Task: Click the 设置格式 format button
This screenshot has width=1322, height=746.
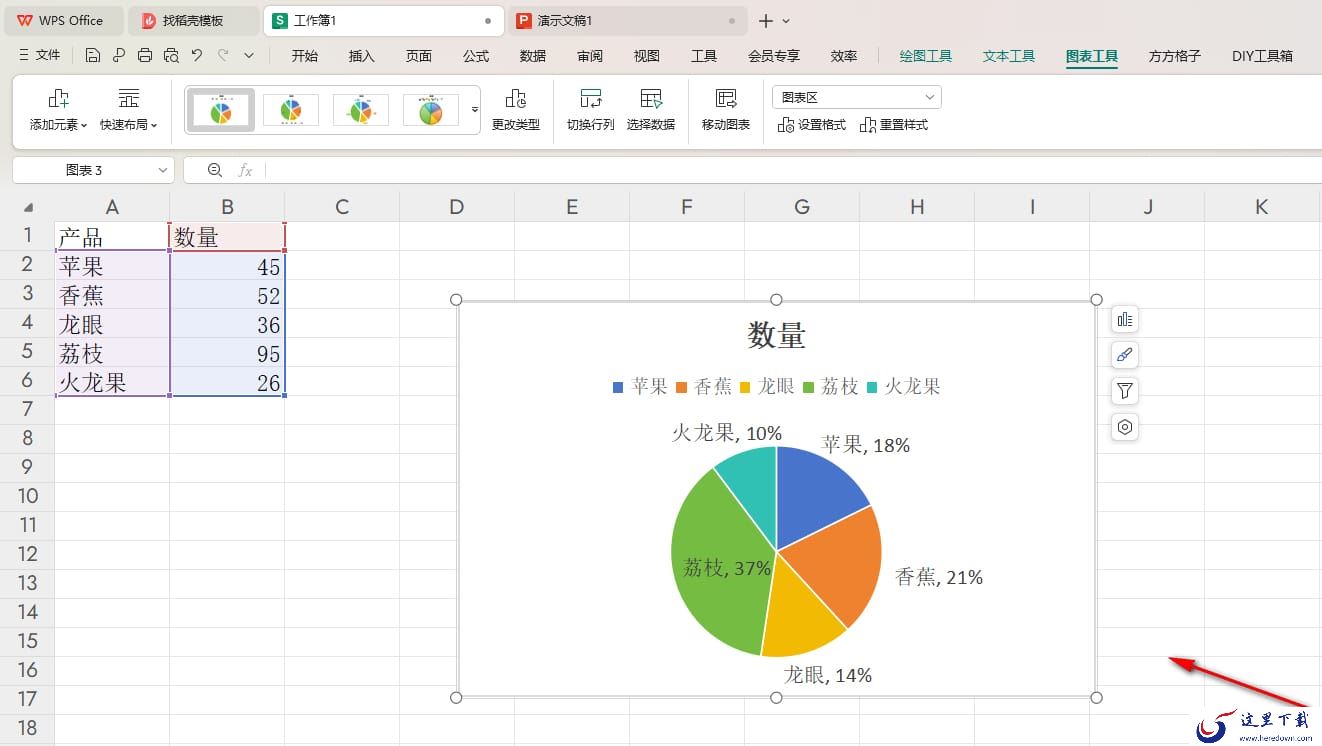Action: pyautogui.click(x=812, y=125)
